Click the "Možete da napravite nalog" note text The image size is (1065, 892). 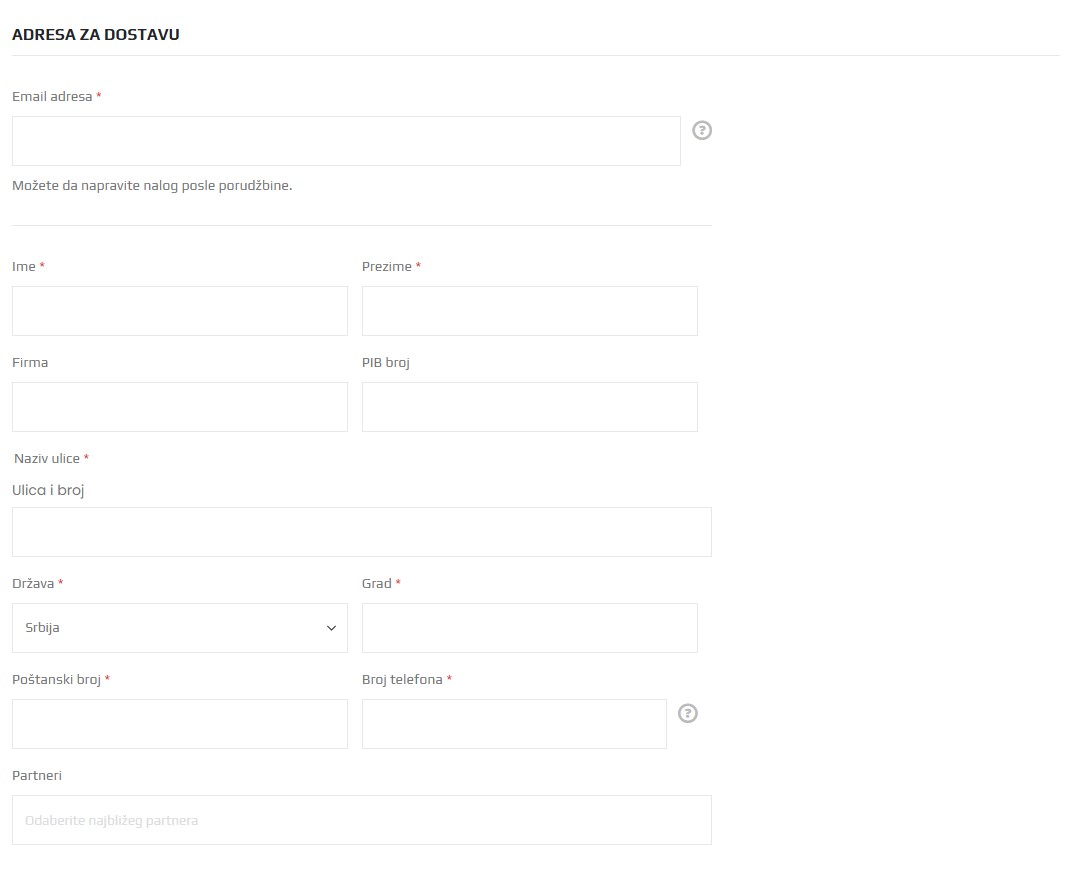pyautogui.click(x=152, y=186)
